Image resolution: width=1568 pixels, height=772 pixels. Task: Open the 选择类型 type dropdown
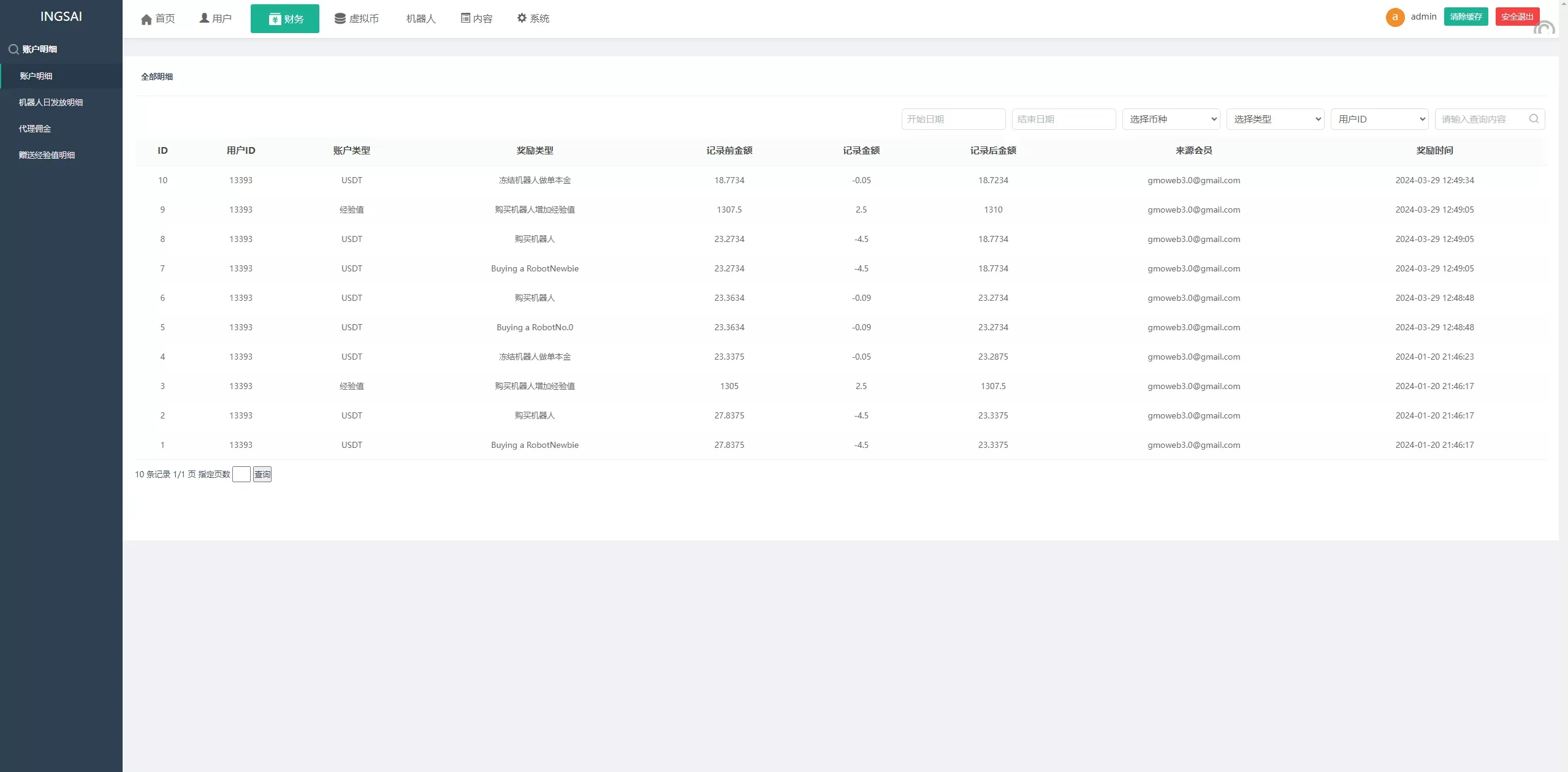1275,119
